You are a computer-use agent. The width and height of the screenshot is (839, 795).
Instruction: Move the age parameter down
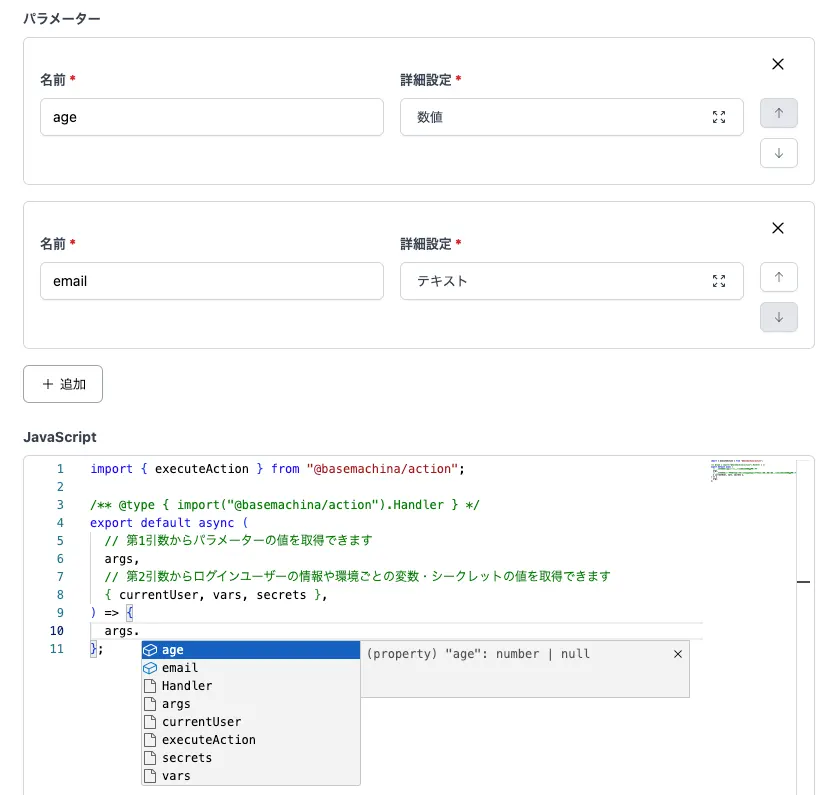tap(779, 153)
